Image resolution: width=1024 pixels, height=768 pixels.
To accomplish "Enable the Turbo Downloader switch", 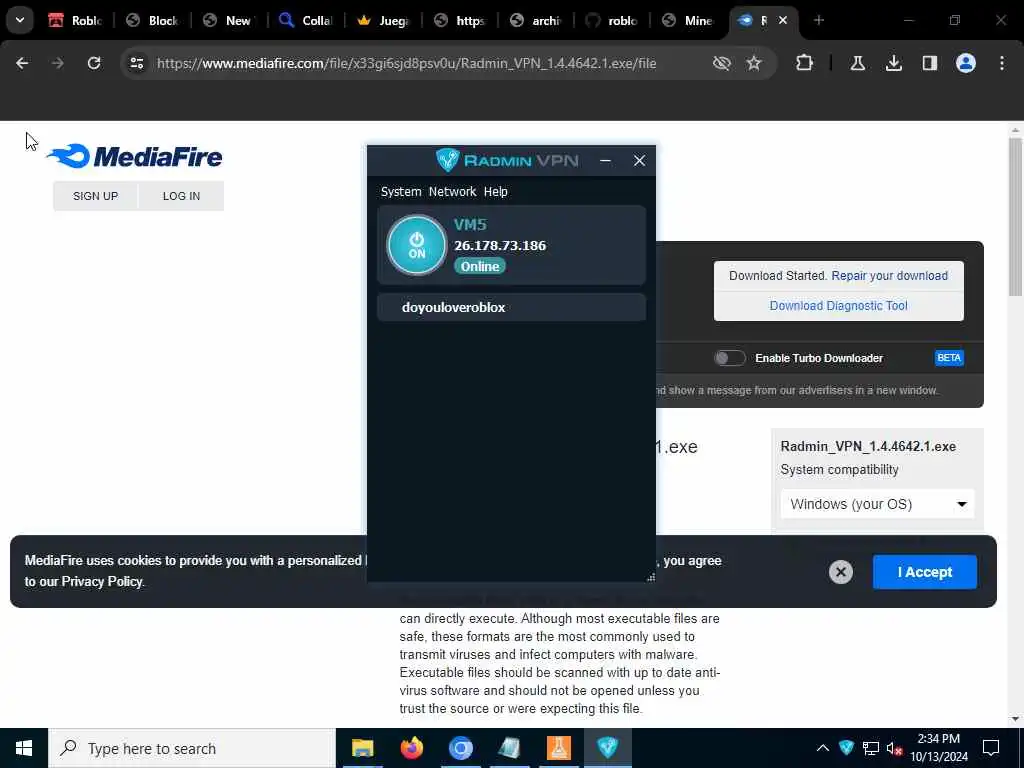I will pyautogui.click(x=729, y=358).
